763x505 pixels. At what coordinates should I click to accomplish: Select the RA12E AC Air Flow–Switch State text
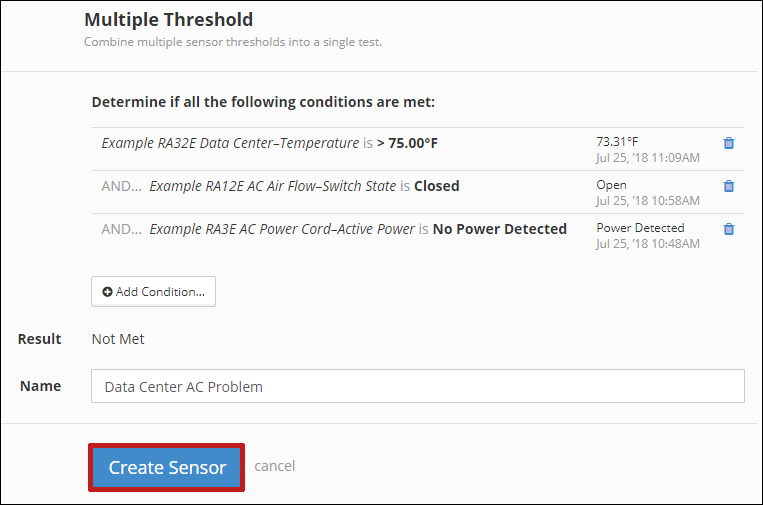coord(272,186)
